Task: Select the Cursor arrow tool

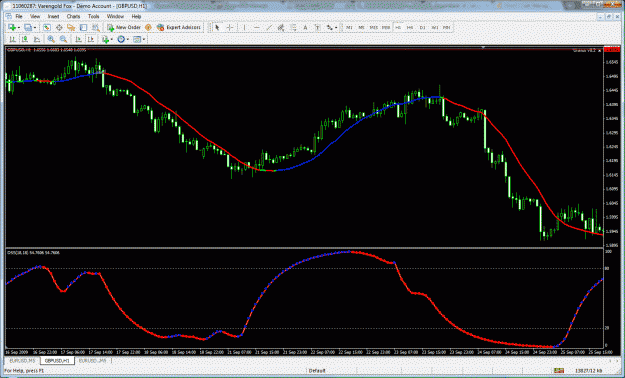Action: coord(217,28)
